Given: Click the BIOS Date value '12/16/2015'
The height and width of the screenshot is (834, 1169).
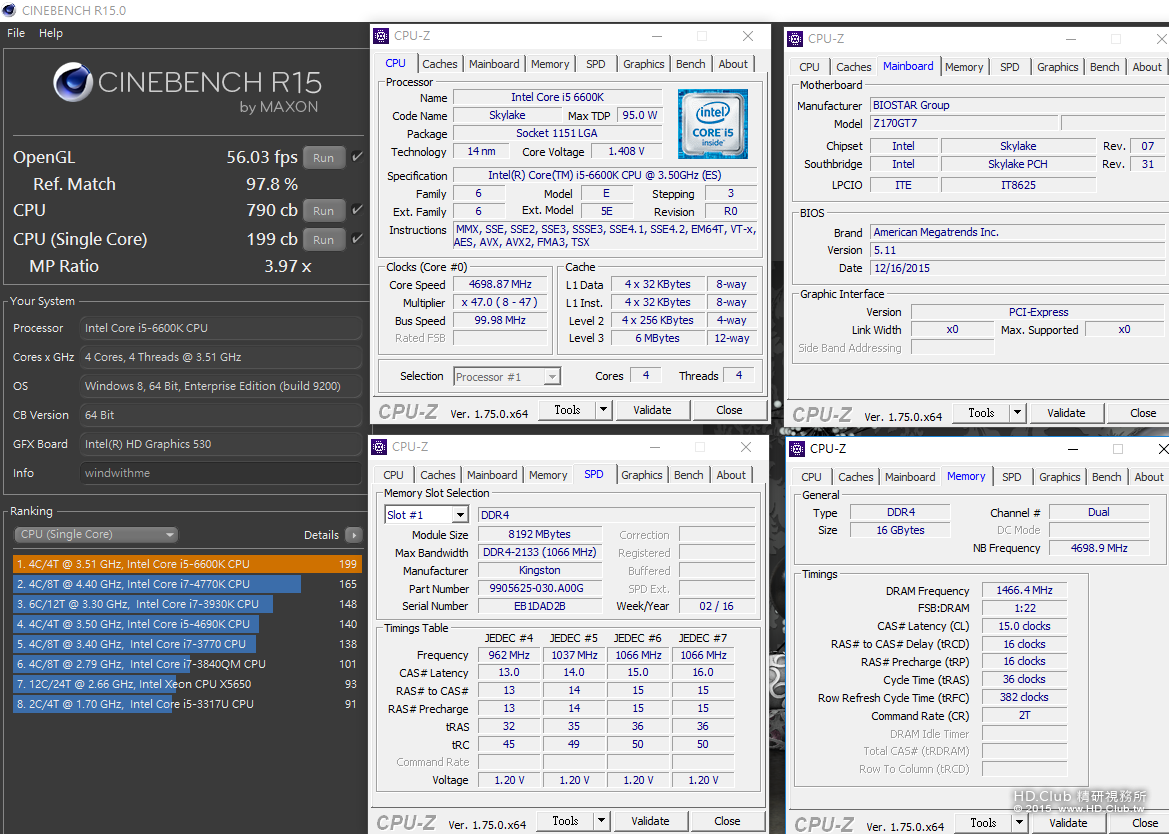Looking at the screenshot, I should [x=1017, y=268].
